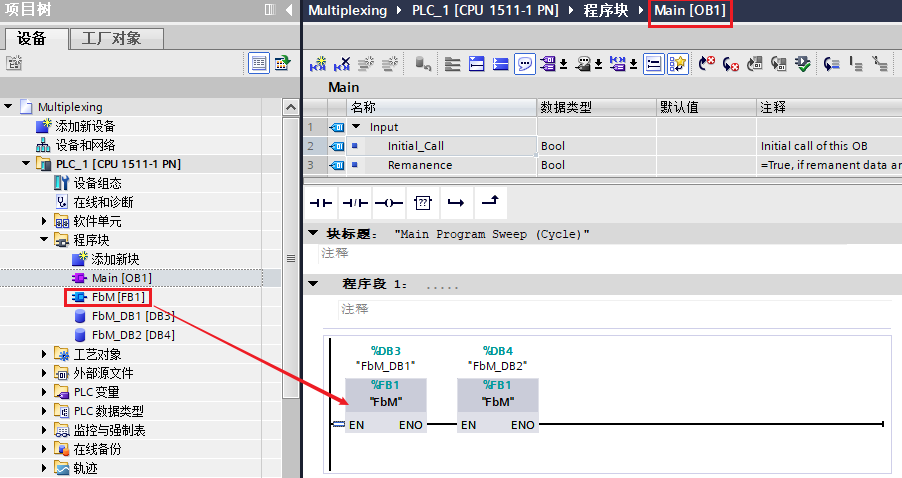Open FbM_DB2 [DB4] data block
The width and height of the screenshot is (902, 478).
coord(132,335)
